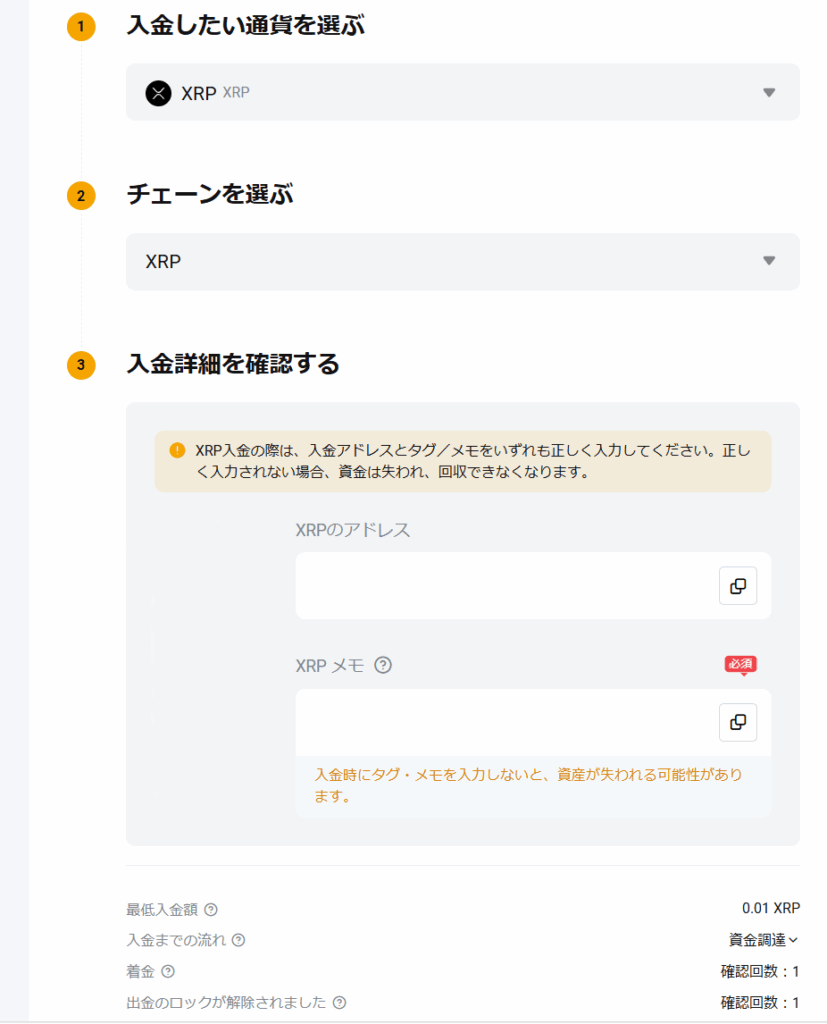Click the red 必須 badge
Viewport: 827px width, 1024px height.
[x=740, y=664]
